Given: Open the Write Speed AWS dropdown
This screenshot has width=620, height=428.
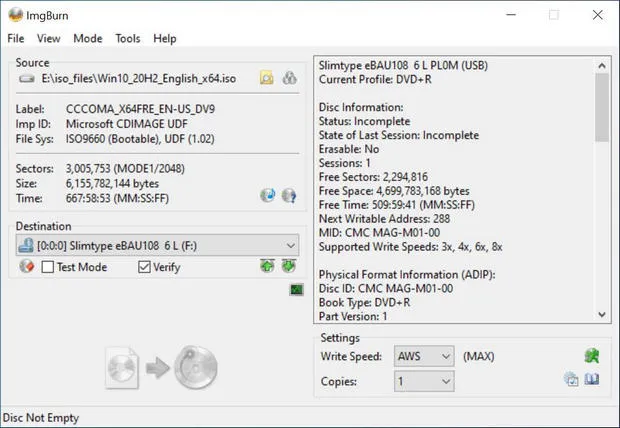Looking at the screenshot, I should coord(424,356).
